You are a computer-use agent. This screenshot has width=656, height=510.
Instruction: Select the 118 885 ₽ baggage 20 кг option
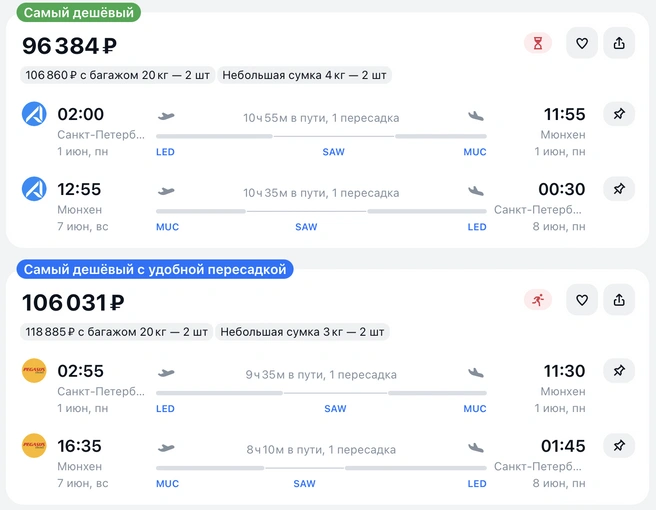point(117,332)
